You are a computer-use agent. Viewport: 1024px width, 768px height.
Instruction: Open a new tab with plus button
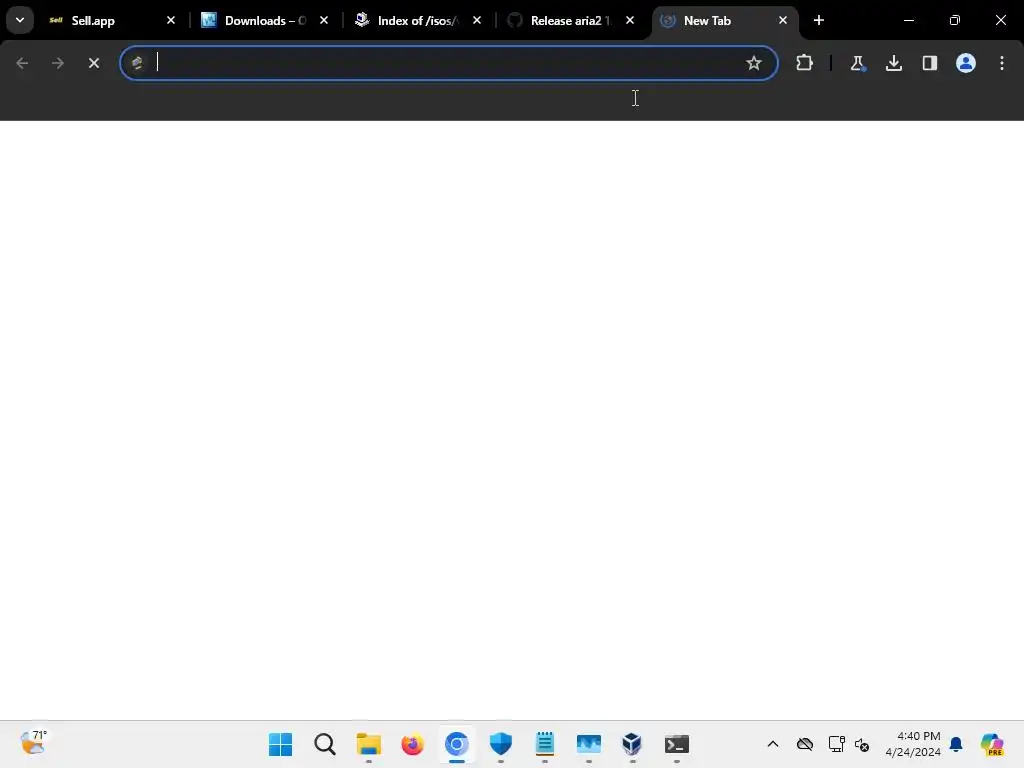click(x=819, y=20)
